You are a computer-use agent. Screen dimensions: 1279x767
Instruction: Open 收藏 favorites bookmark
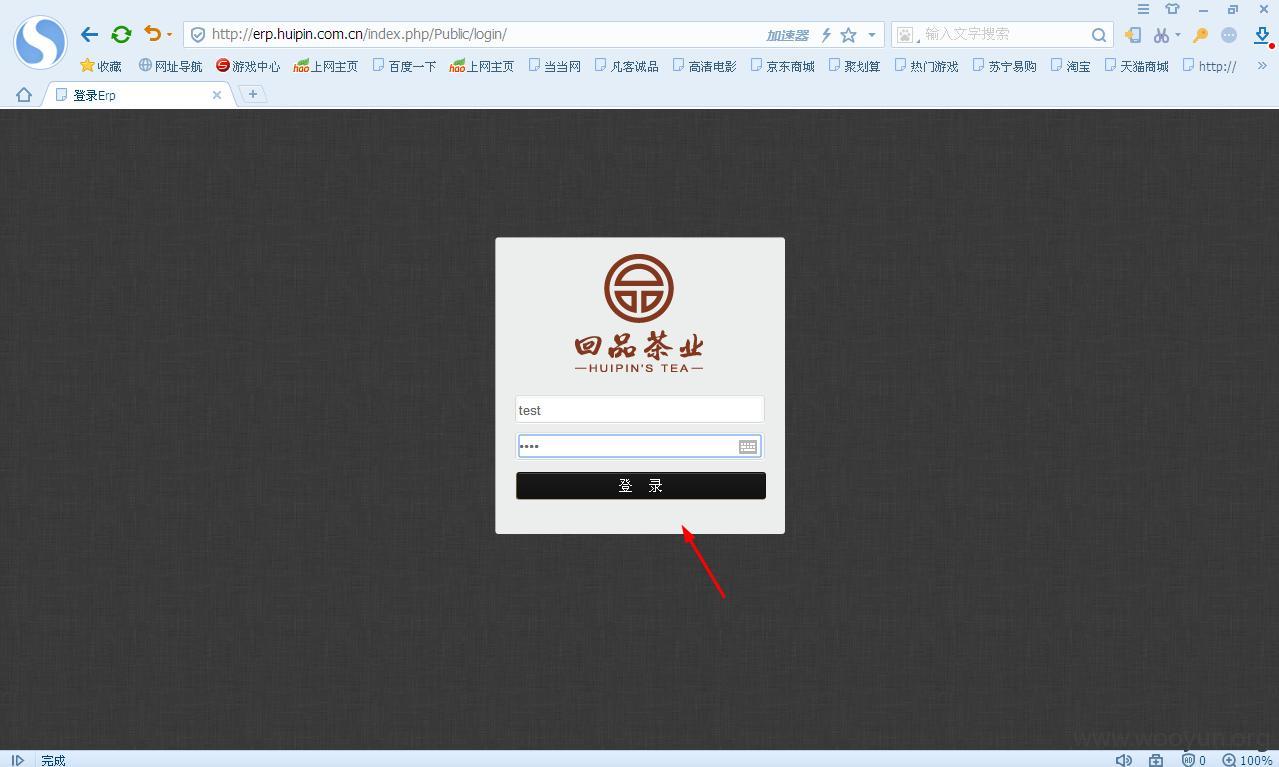click(x=101, y=66)
